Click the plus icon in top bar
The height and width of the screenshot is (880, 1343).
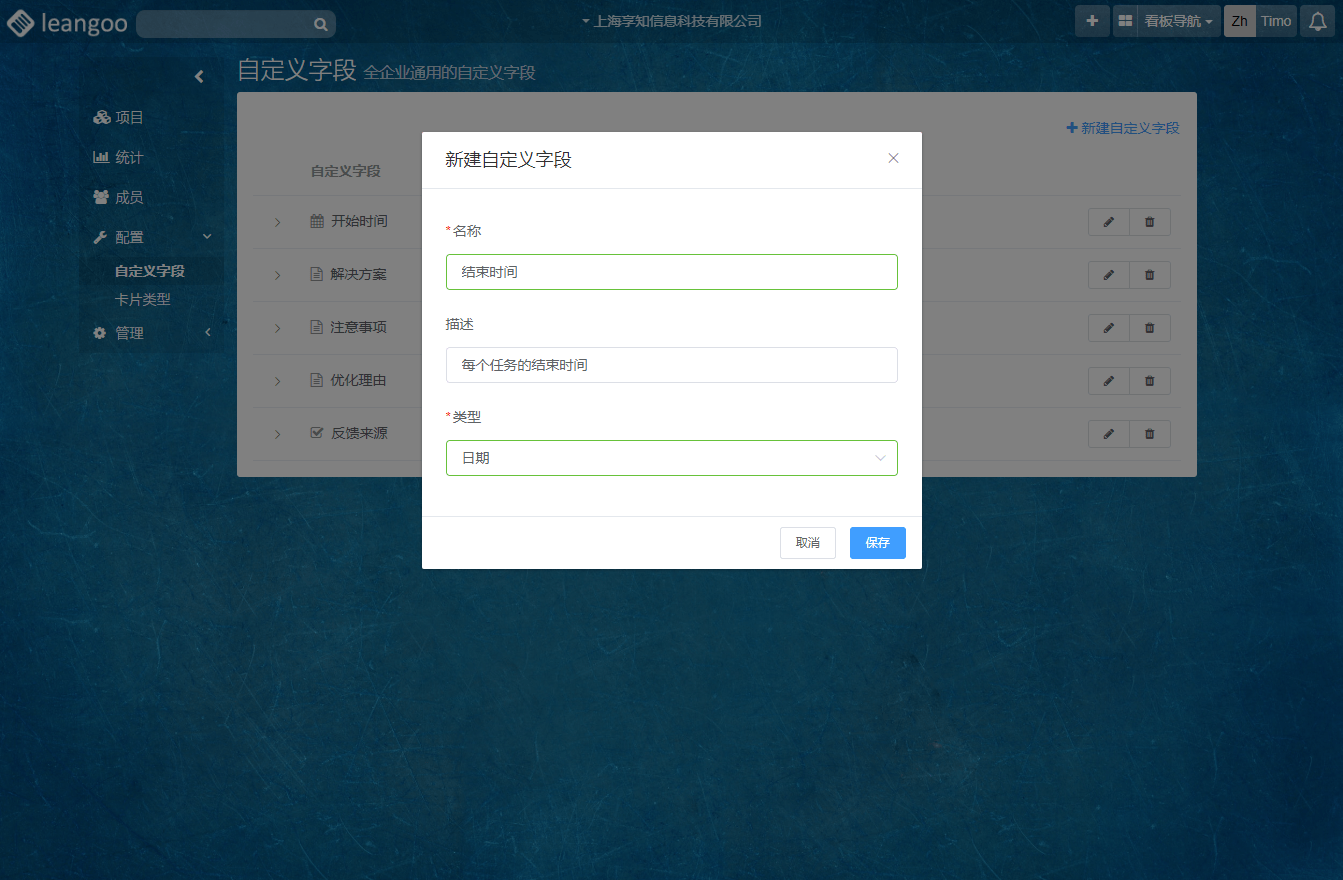pos(1092,21)
